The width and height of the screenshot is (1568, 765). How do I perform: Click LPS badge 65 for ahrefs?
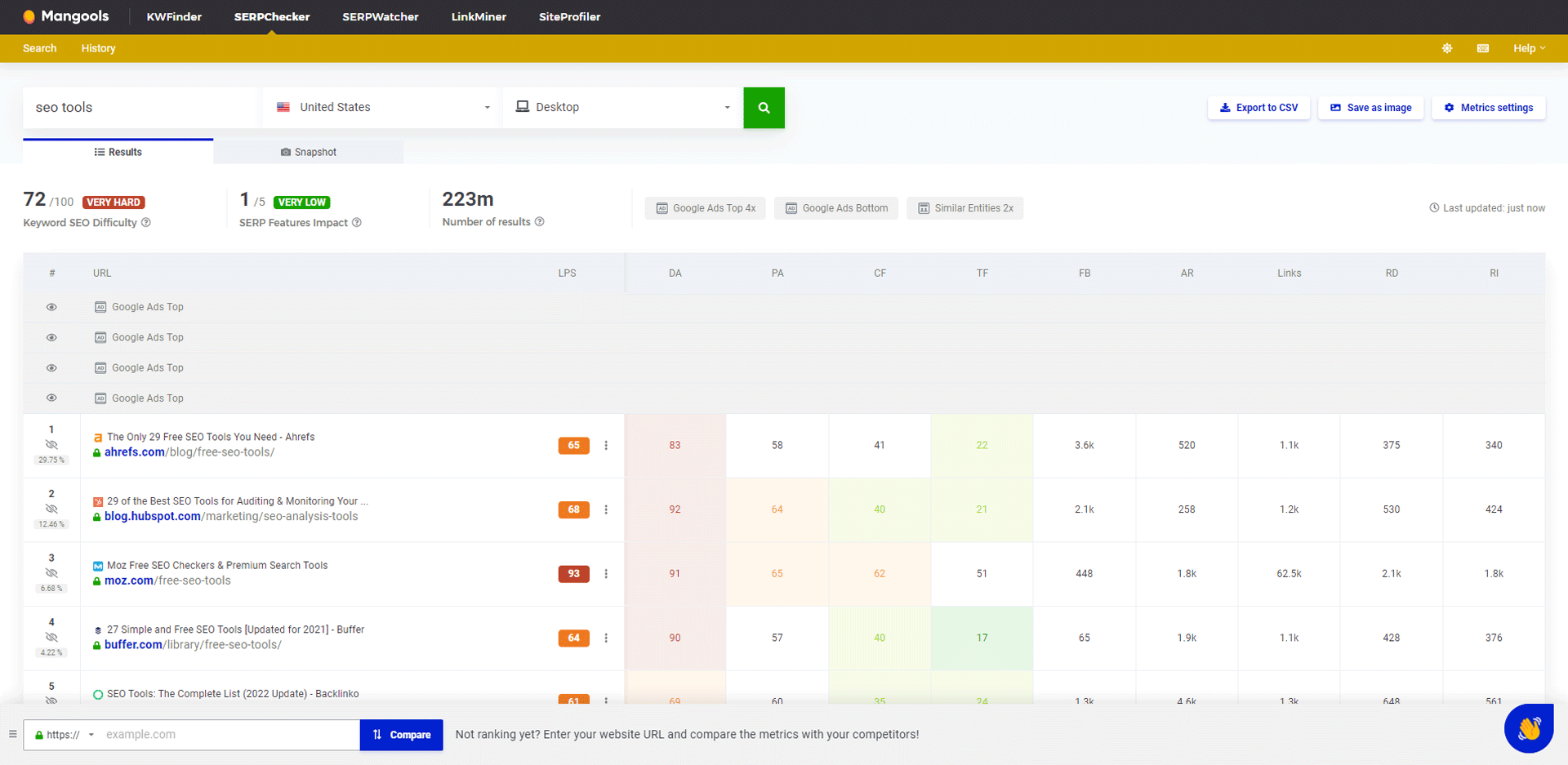[573, 446]
